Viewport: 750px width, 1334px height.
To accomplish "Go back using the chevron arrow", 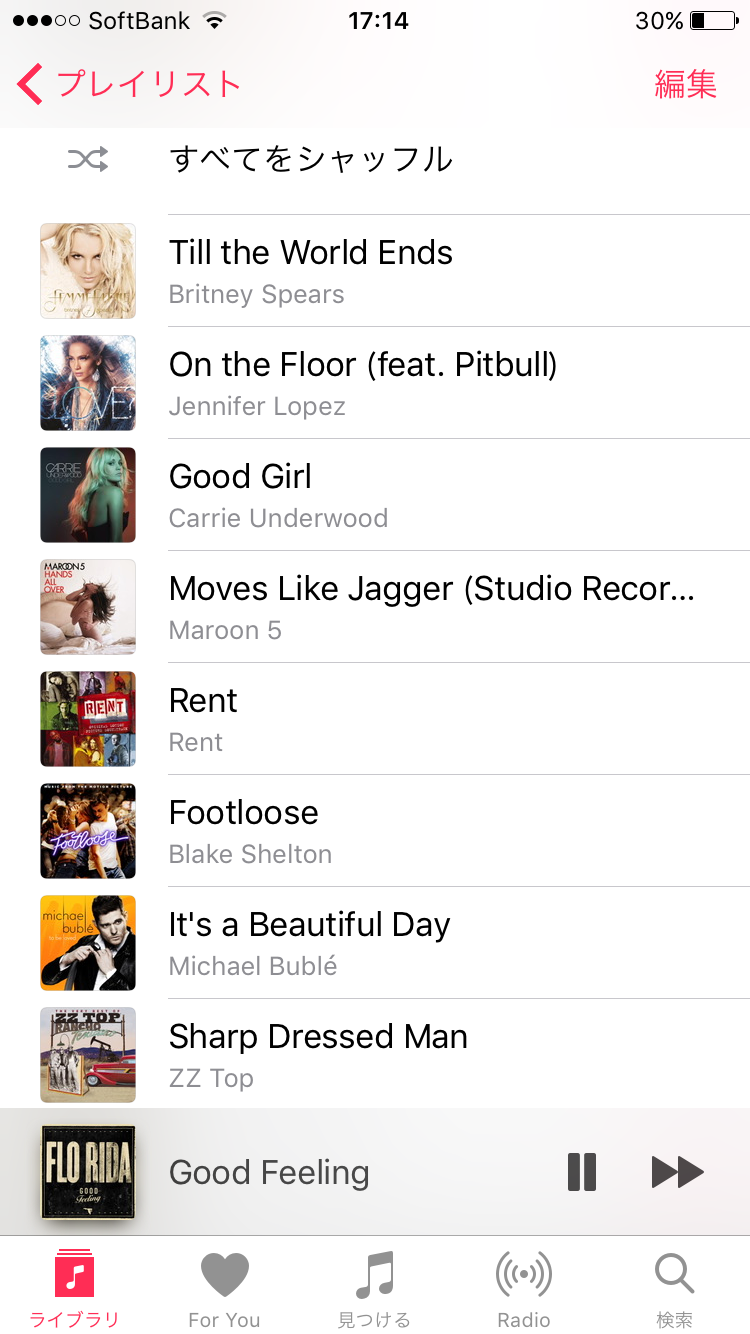I will pos(30,84).
